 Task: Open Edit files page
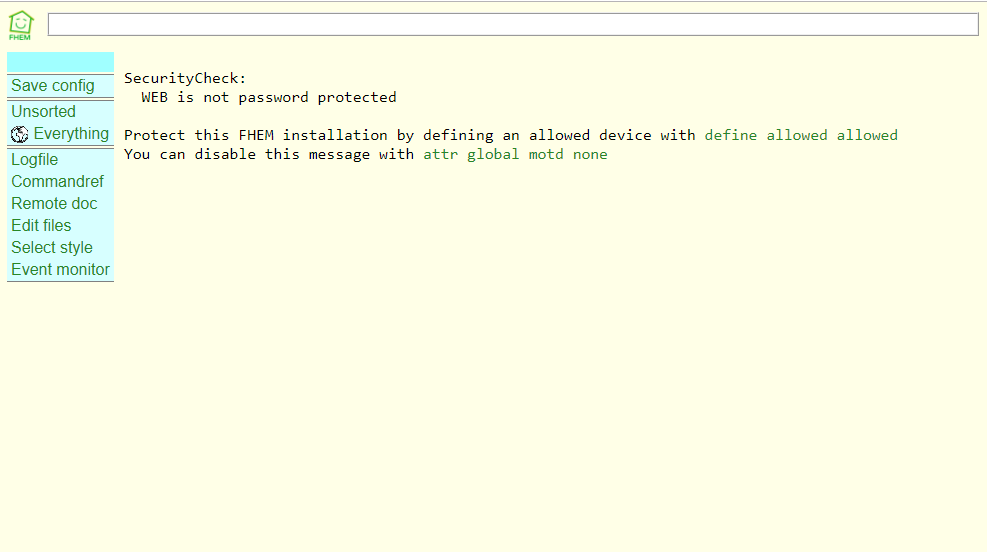click(42, 225)
